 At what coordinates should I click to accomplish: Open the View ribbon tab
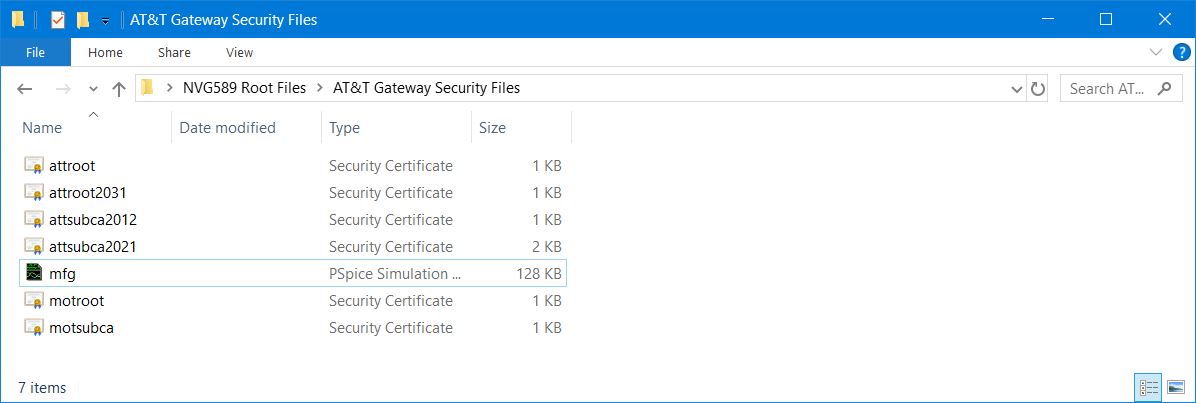pos(240,53)
